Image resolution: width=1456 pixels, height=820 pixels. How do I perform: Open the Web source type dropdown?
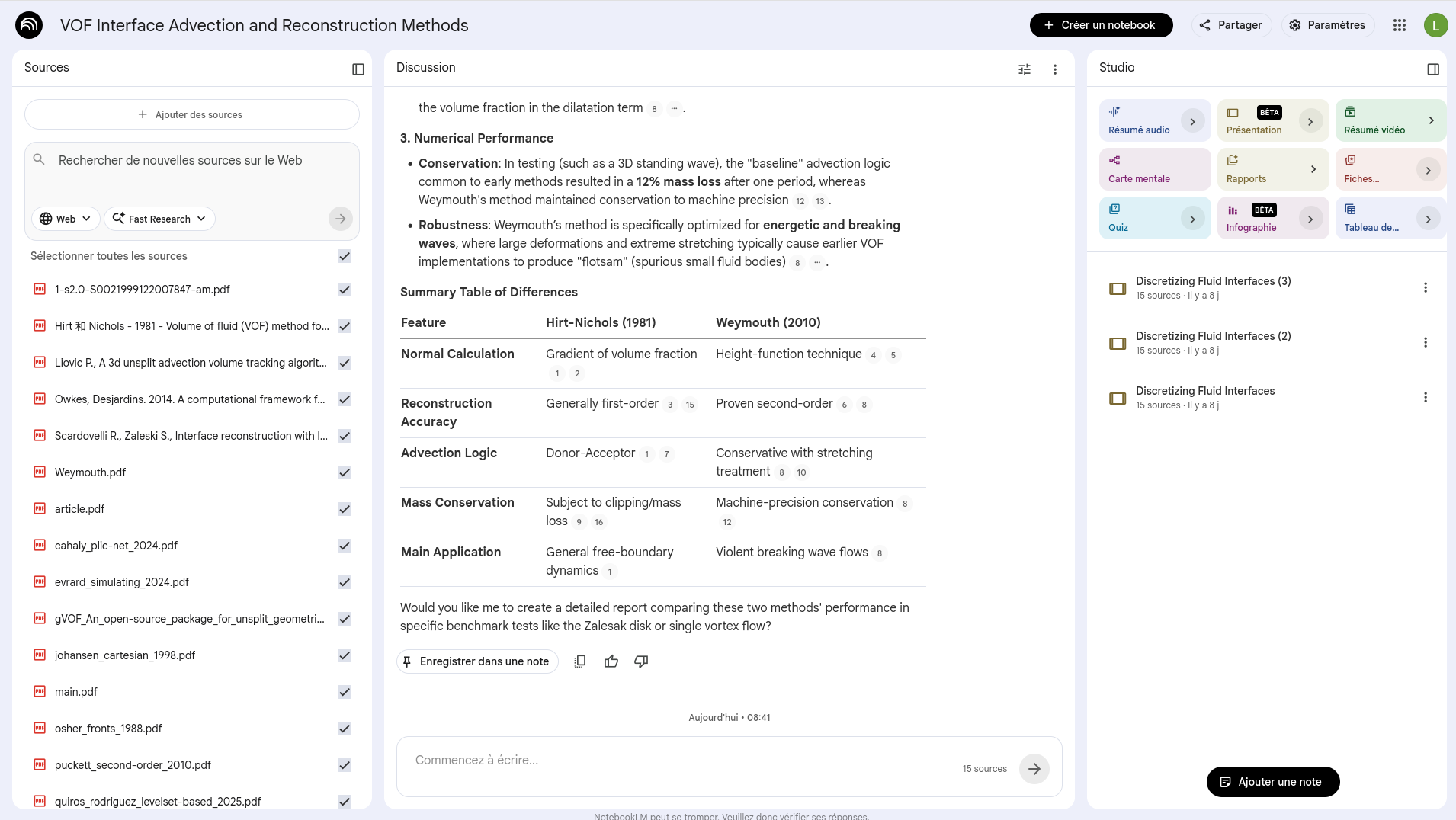(66, 219)
